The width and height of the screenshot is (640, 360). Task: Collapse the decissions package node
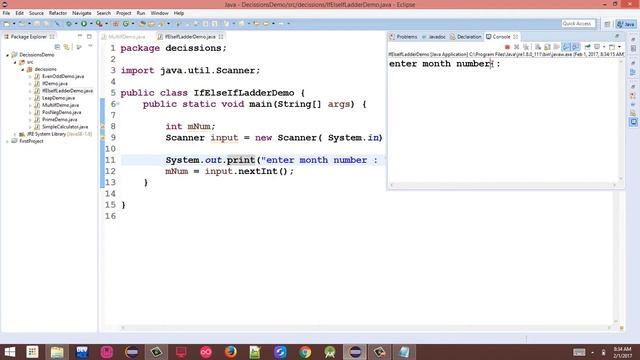(x=22, y=69)
